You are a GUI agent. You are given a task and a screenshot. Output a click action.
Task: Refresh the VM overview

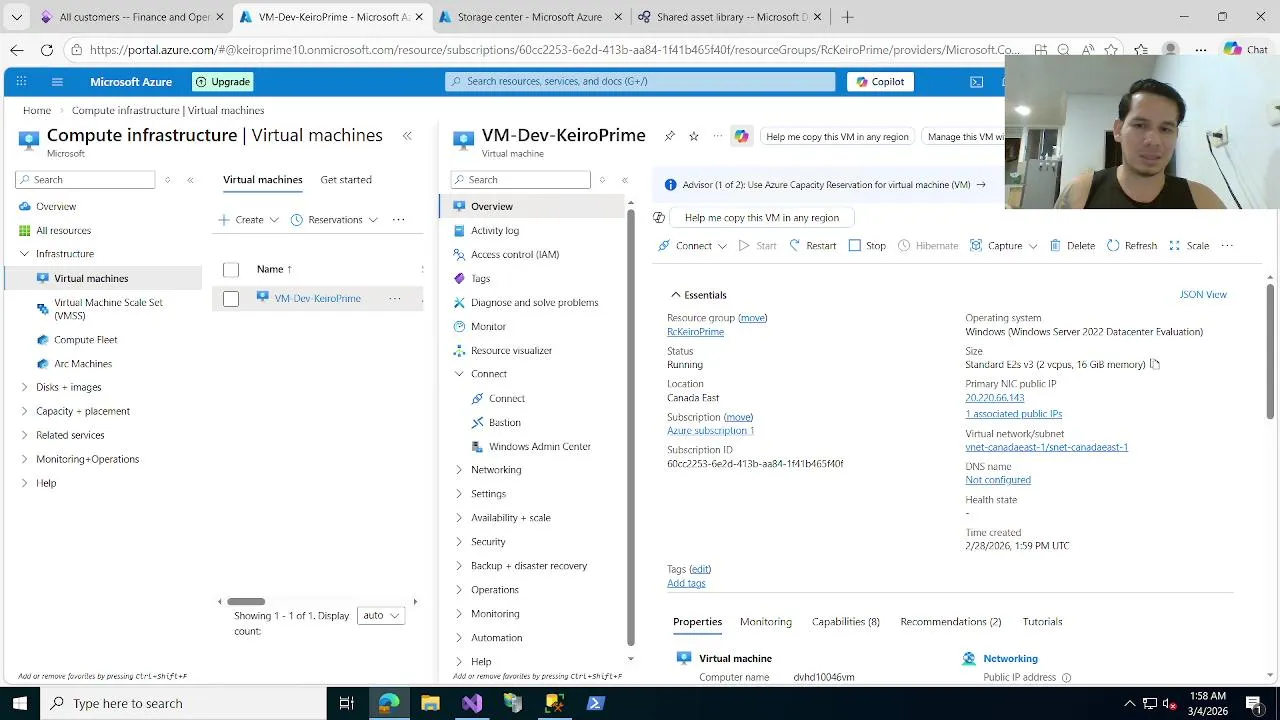point(1132,246)
